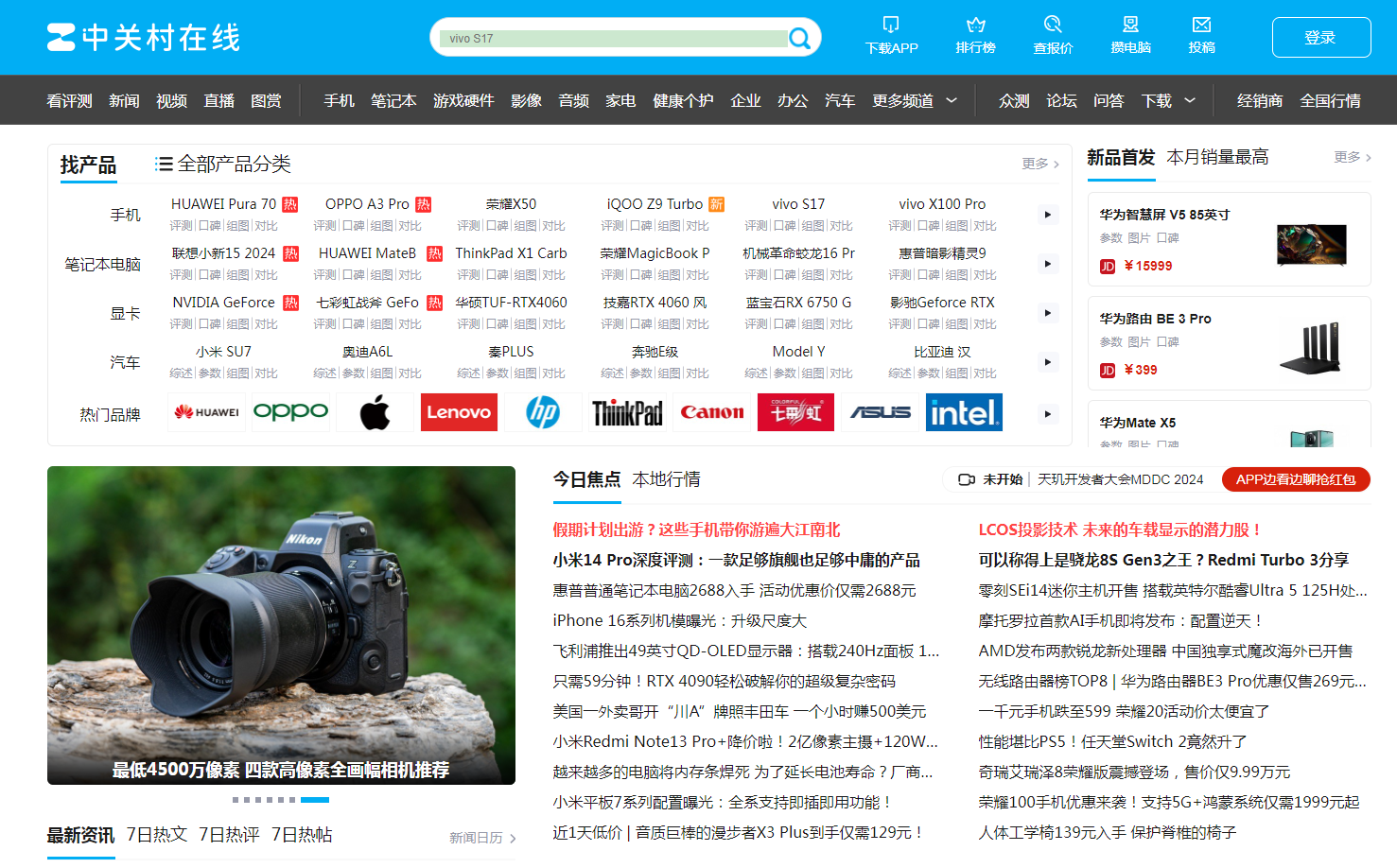
Task: Open 全国行情 link in navbar
Action: (x=1330, y=100)
